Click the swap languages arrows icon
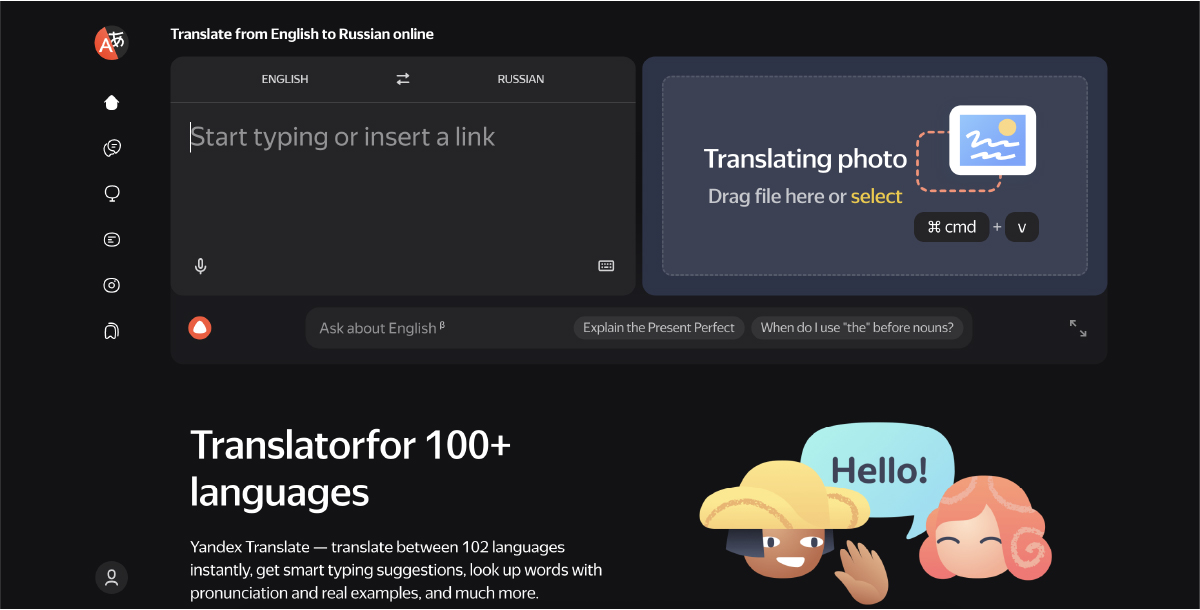 point(401,78)
